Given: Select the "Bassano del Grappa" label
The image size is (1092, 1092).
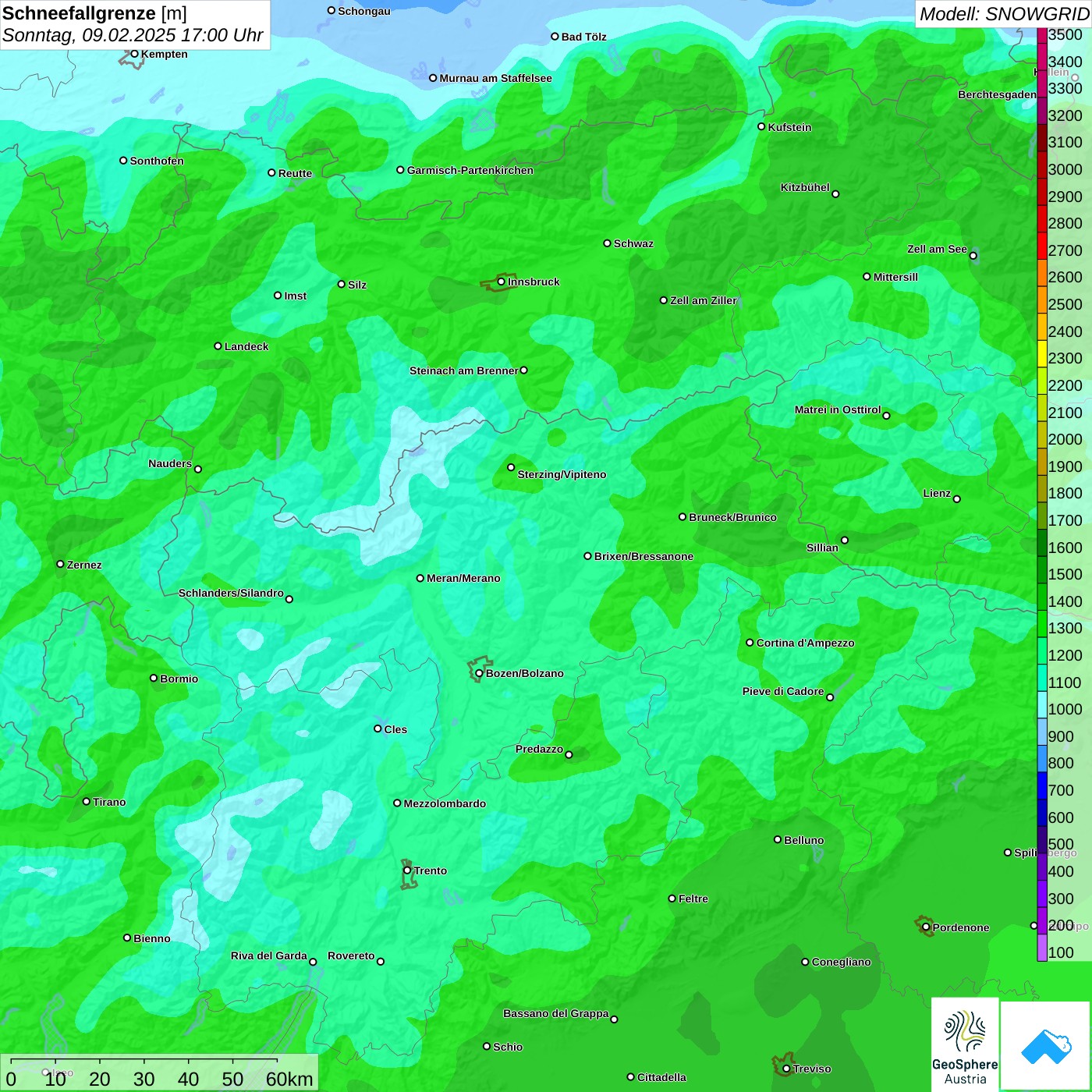Looking at the screenshot, I should (555, 1013).
